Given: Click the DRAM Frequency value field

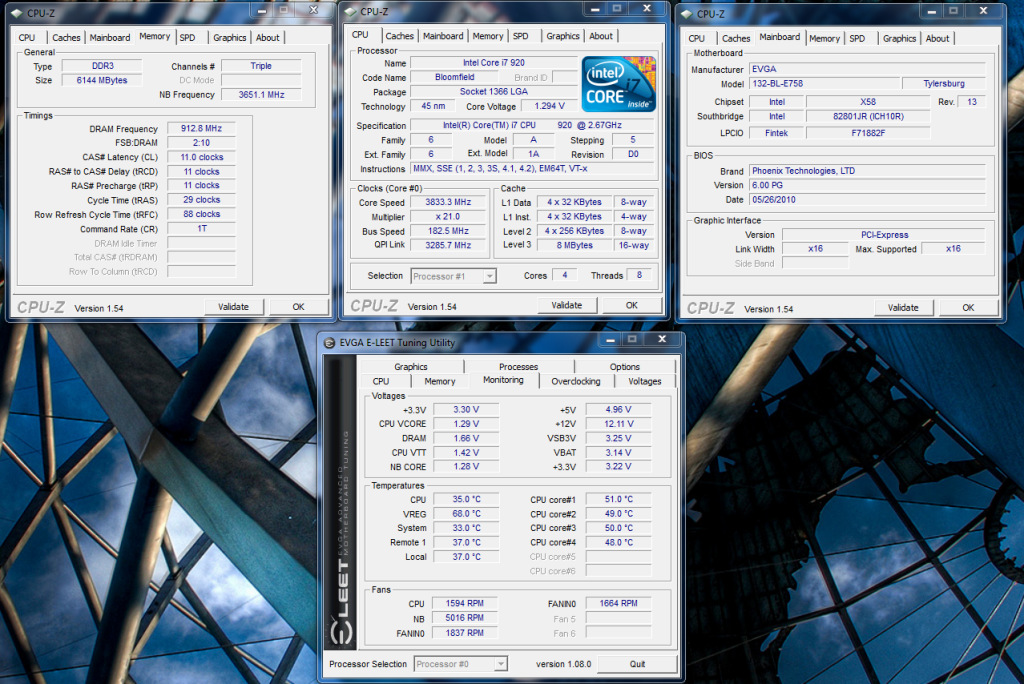Looking at the screenshot, I should tap(201, 129).
